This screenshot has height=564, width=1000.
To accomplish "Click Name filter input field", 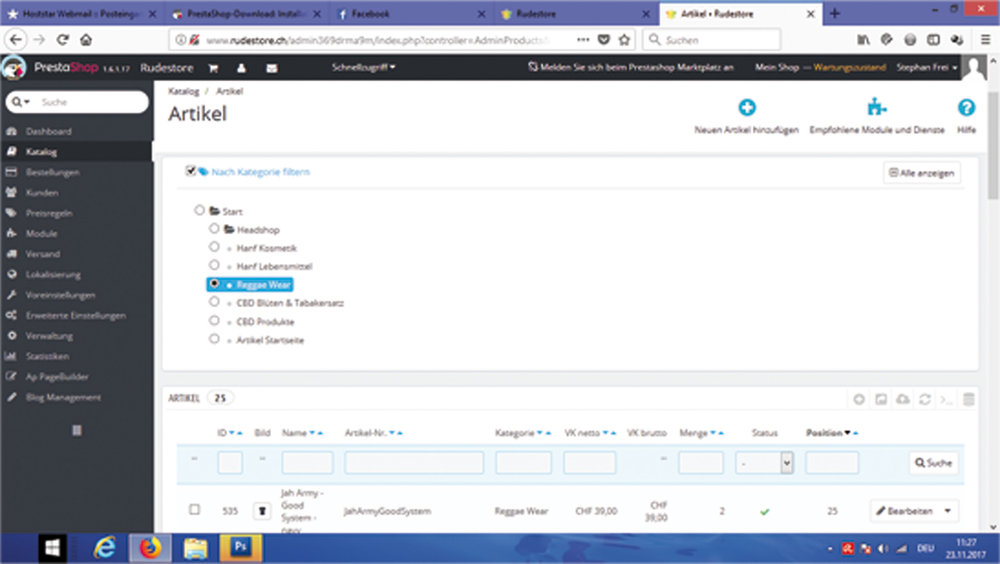I will pos(307,463).
